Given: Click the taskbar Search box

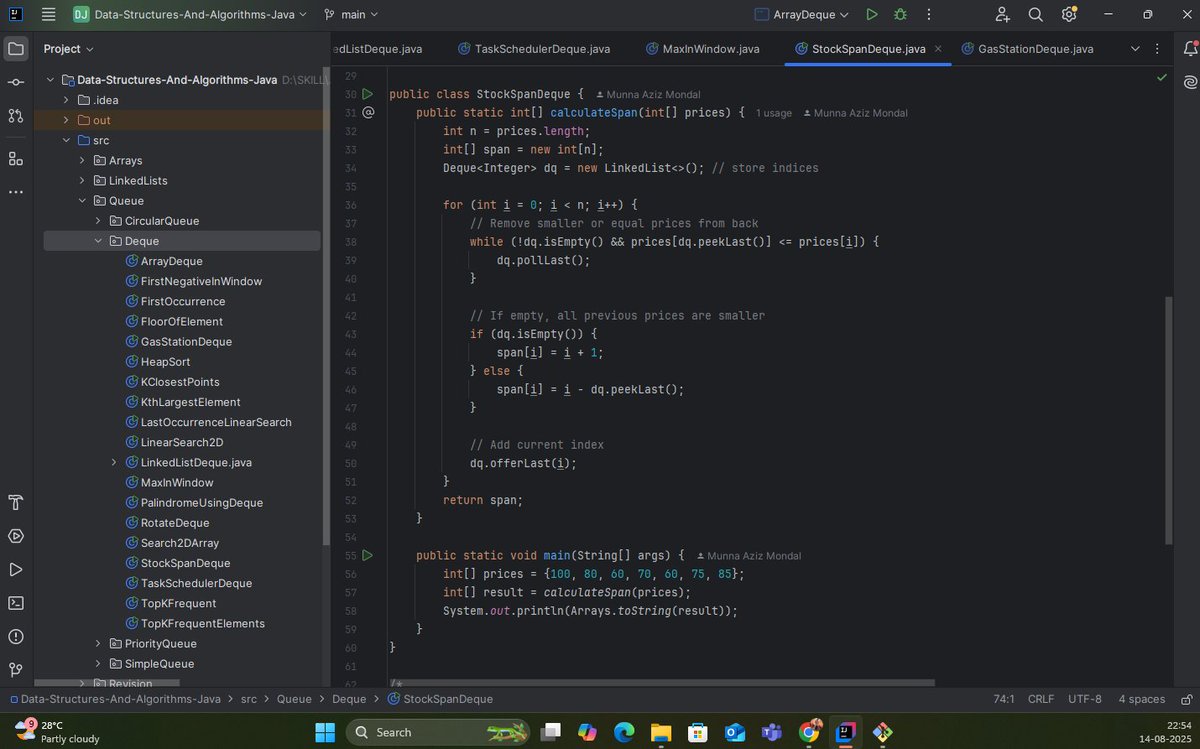Looking at the screenshot, I should pyautogui.click(x=440, y=732).
